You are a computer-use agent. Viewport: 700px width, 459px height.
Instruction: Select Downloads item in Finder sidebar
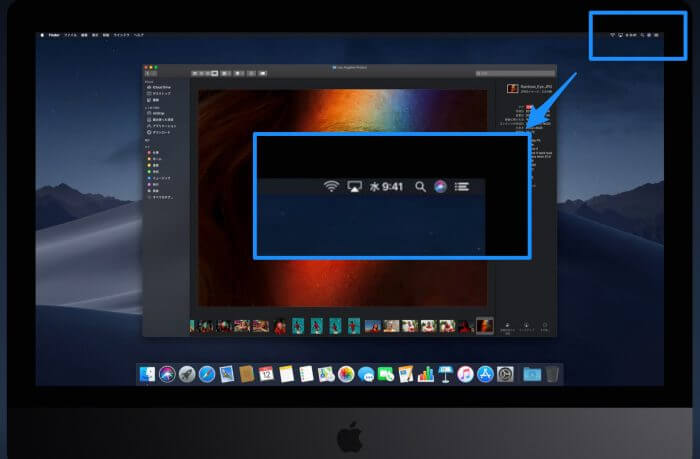coord(158,132)
